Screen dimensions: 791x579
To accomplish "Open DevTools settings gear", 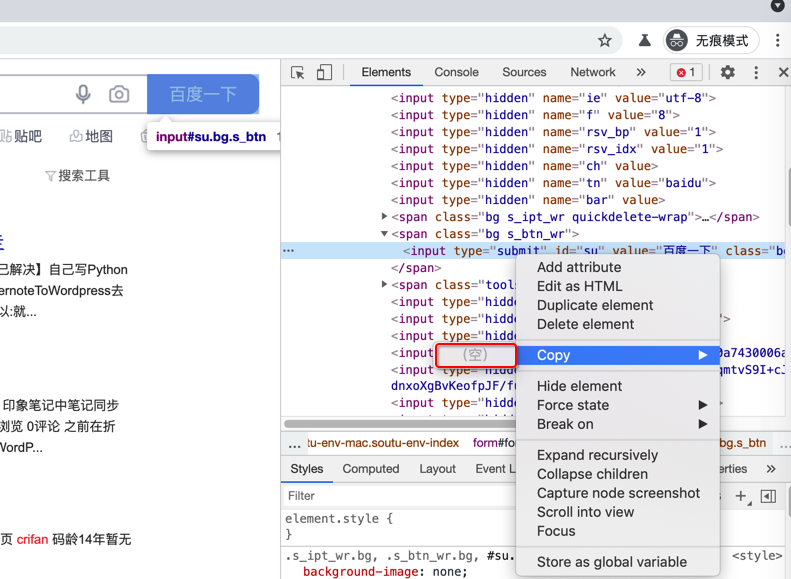I will coord(727,72).
